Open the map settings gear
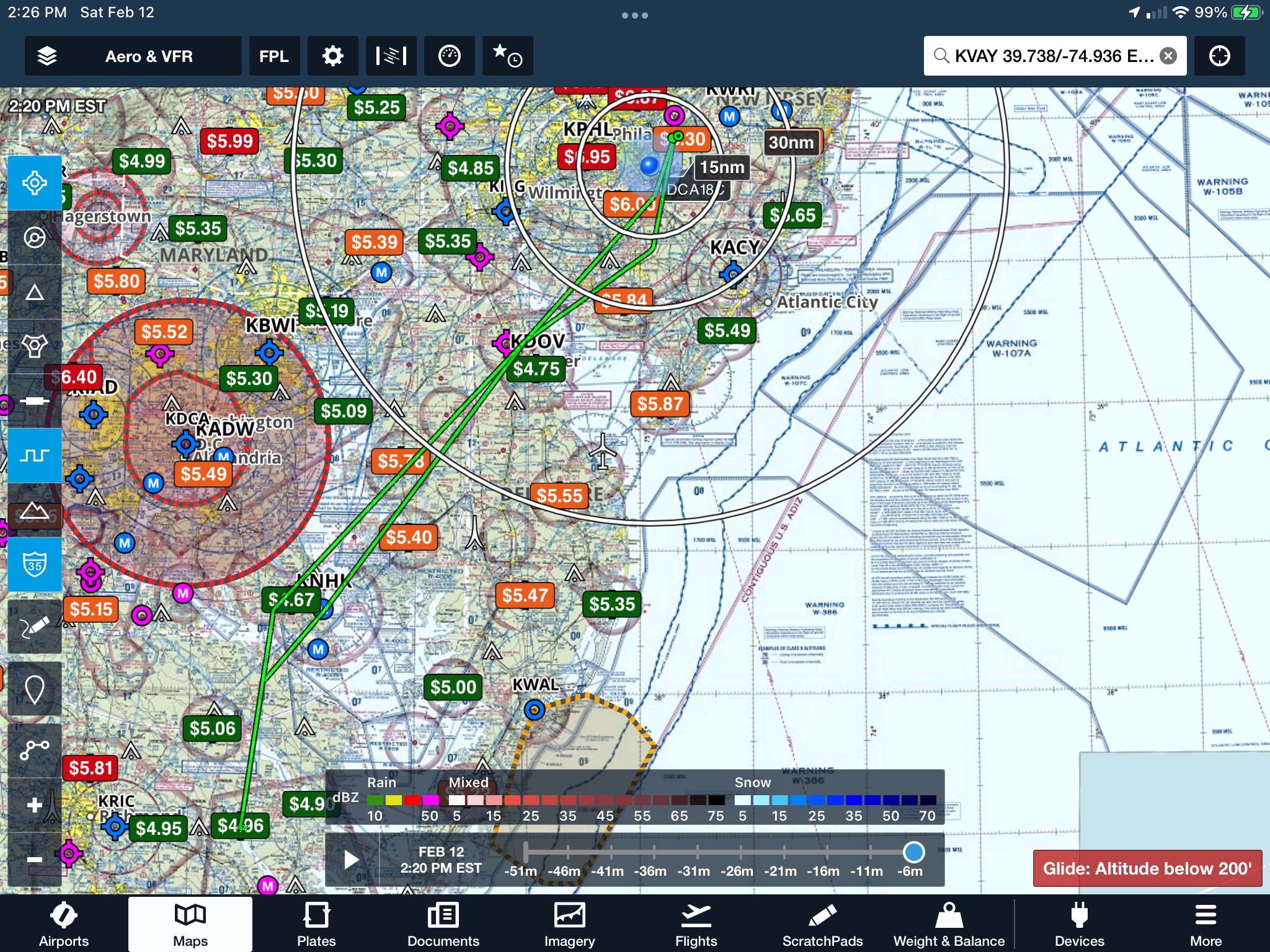The width and height of the screenshot is (1270, 952). [333, 56]
